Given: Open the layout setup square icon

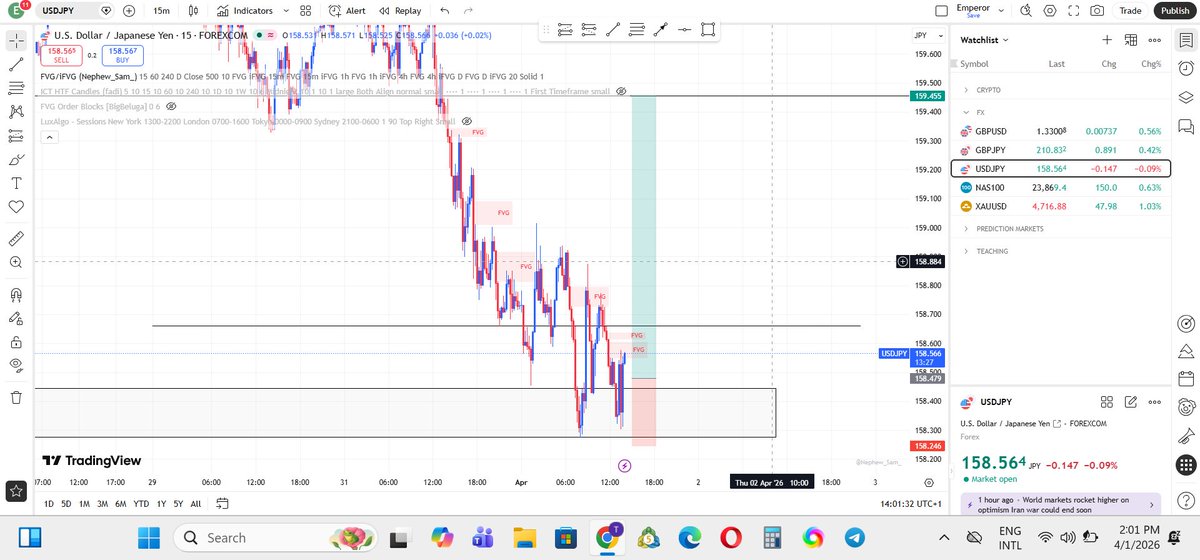Looking at the screenshot, I should click(x=940, y=11).
